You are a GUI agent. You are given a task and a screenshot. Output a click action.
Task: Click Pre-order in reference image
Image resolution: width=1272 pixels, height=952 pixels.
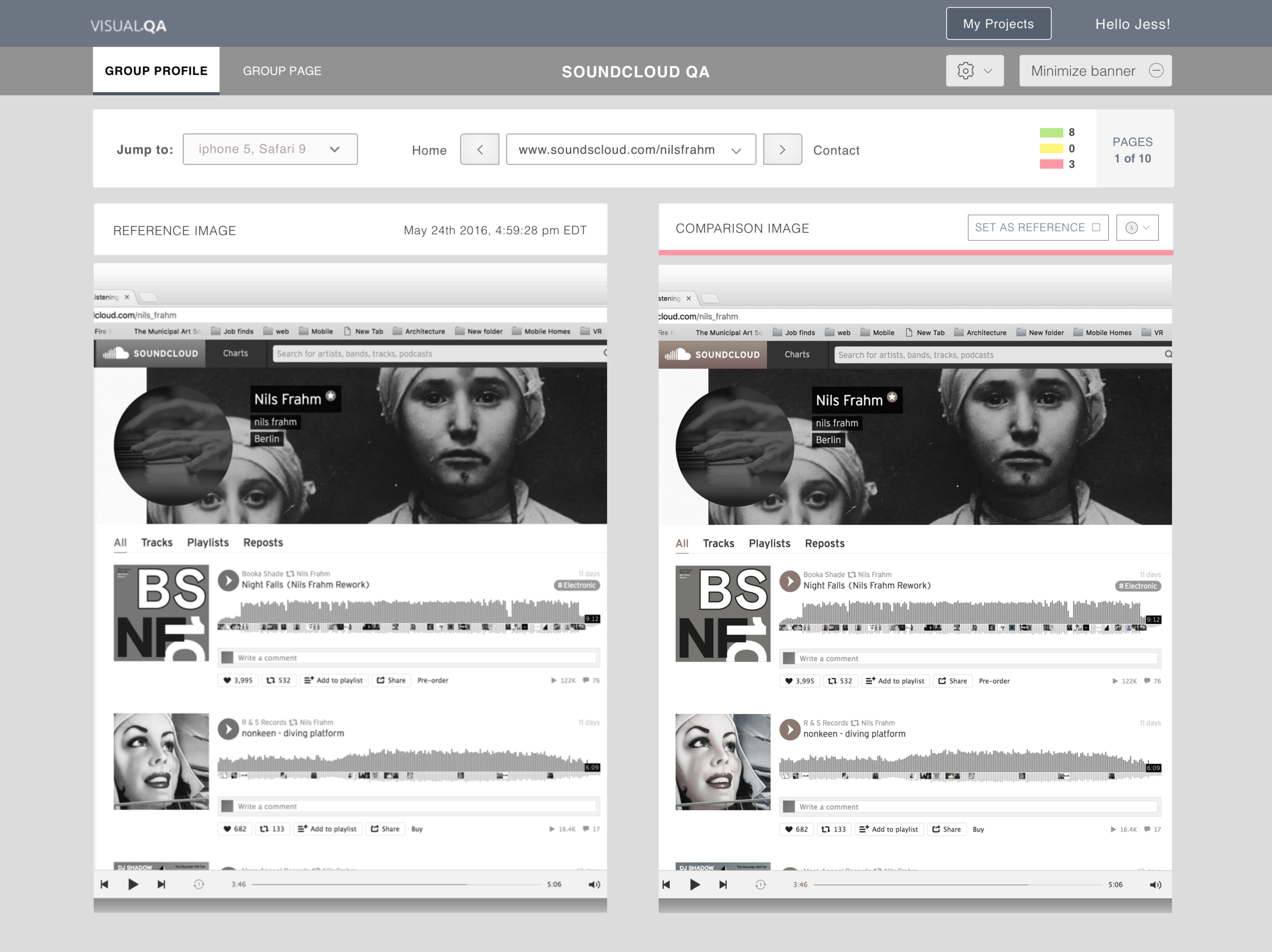coord(433,680)
